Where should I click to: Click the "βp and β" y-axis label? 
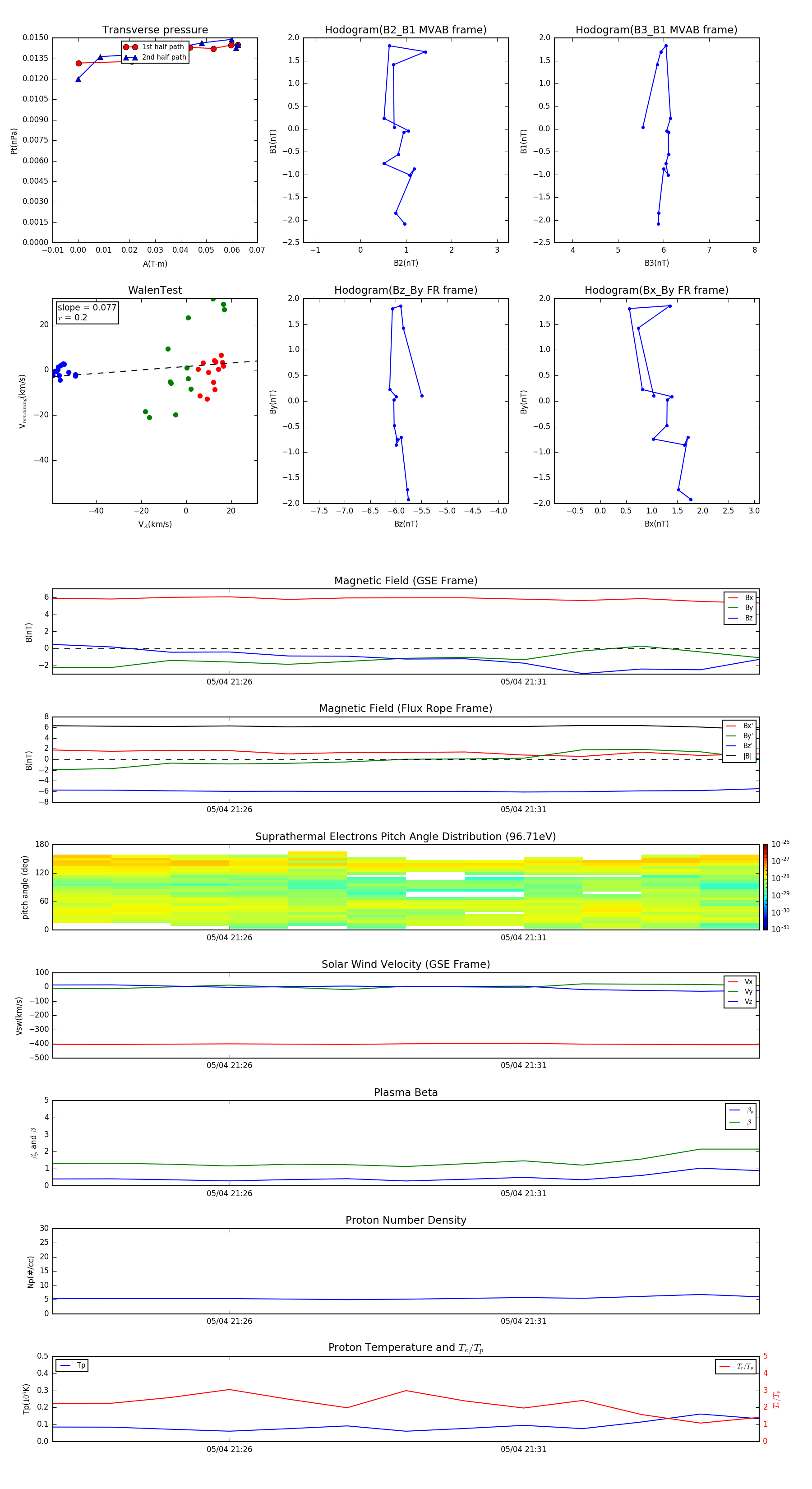click(33, 1143)
